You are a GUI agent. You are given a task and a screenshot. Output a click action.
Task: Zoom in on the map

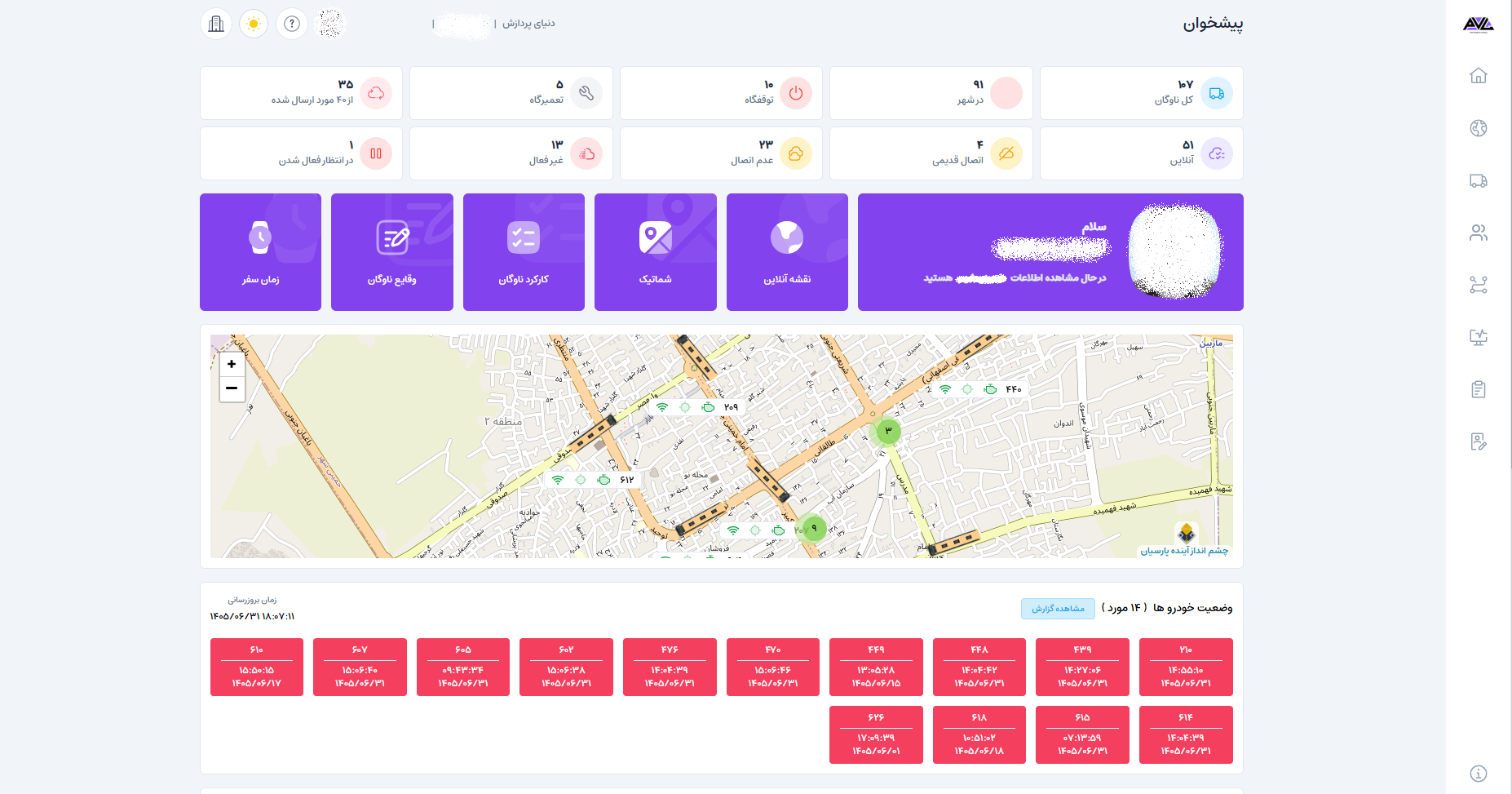point(232,364)
